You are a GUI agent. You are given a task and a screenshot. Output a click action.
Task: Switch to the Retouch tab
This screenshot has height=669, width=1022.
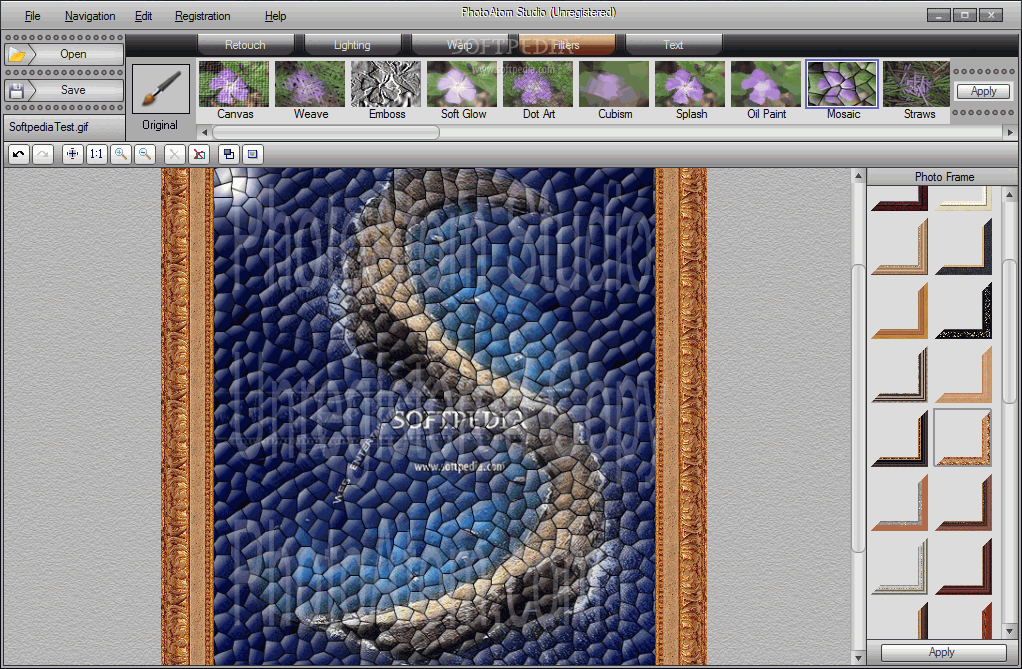click(245, 45)
